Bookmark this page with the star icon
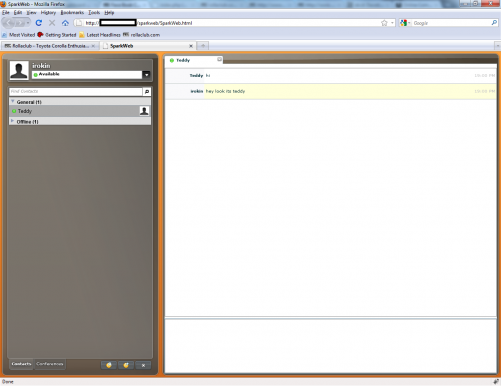Image resolution: width=501 pixels, height=386 pixels. point(384,23)
